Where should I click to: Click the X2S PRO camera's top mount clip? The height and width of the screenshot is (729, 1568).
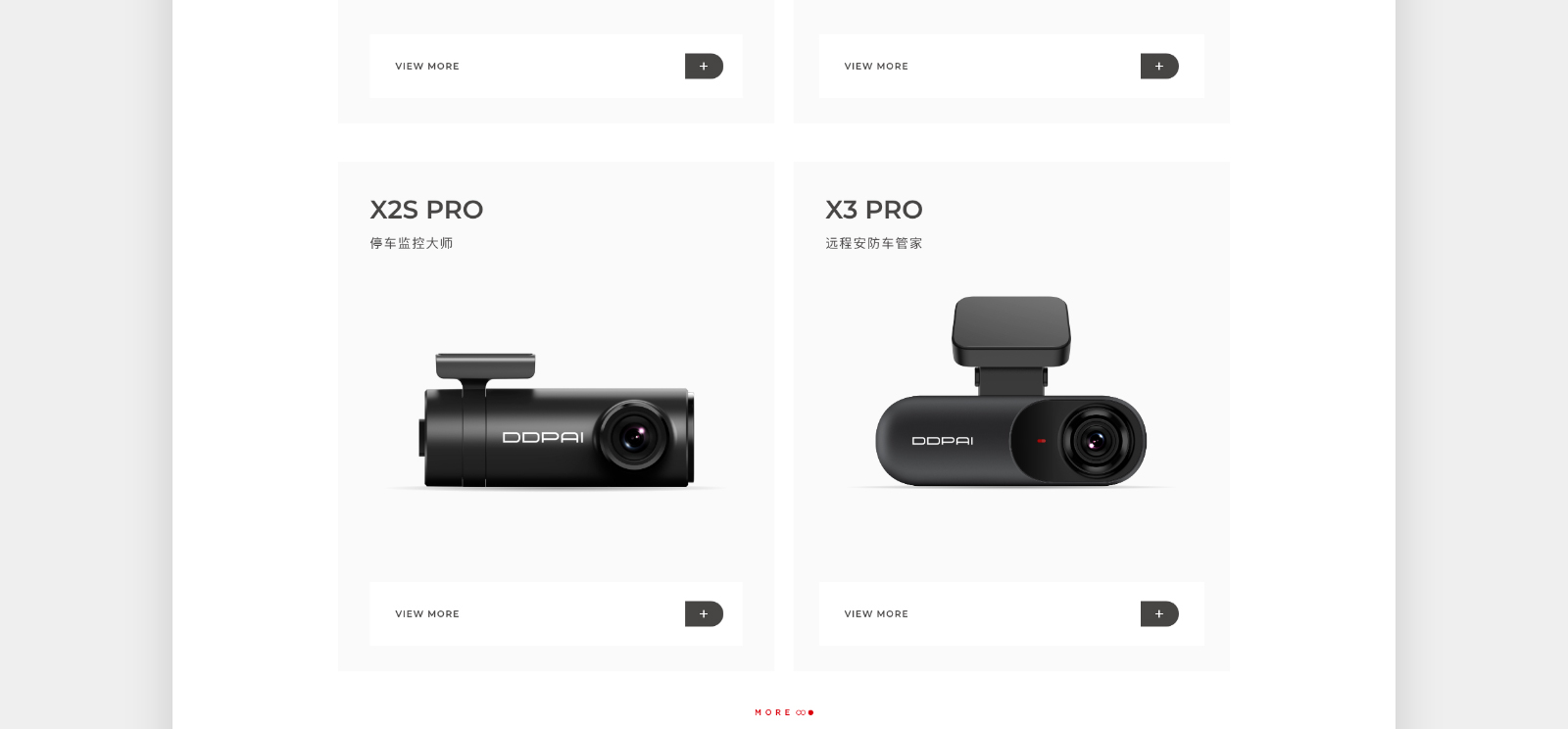[x=485, y=365]
